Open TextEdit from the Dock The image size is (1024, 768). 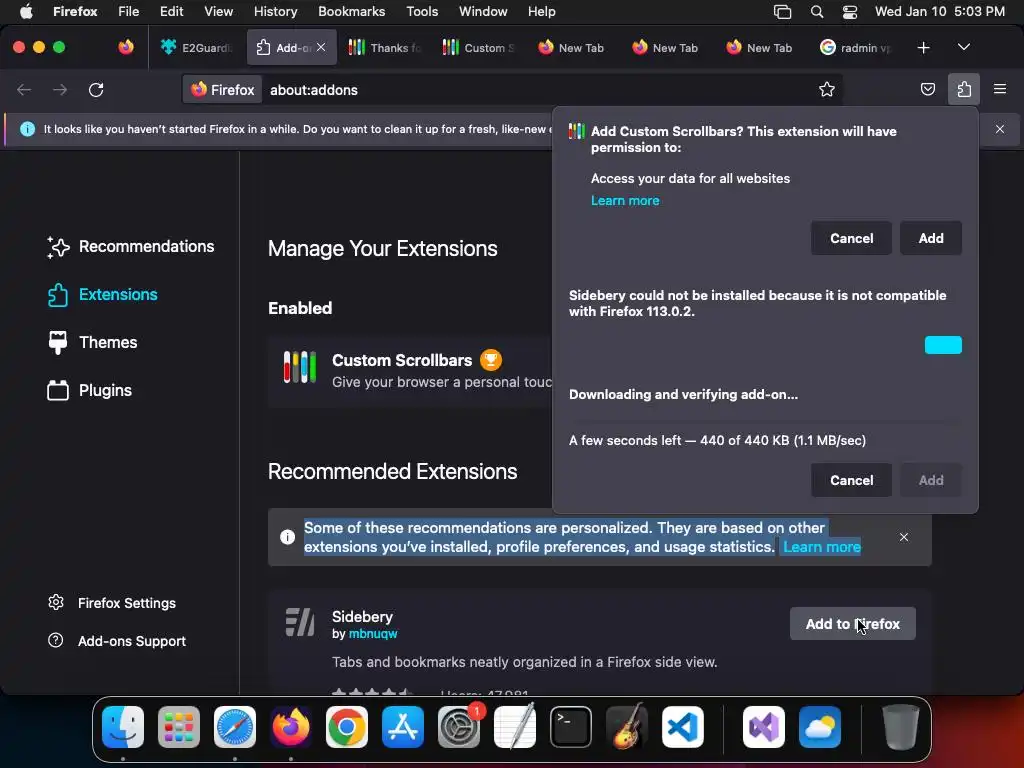coord(515,727)
